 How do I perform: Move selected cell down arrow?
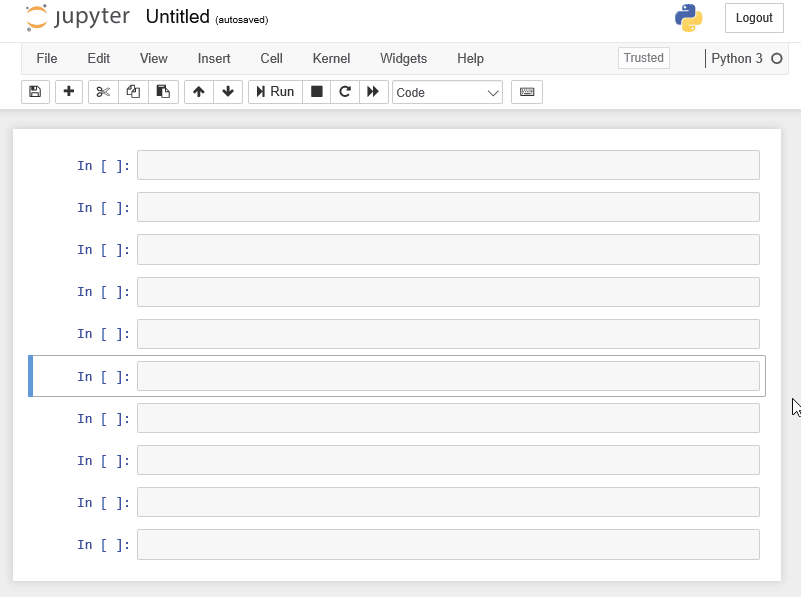pyautogui.click(x=228, y=92)
